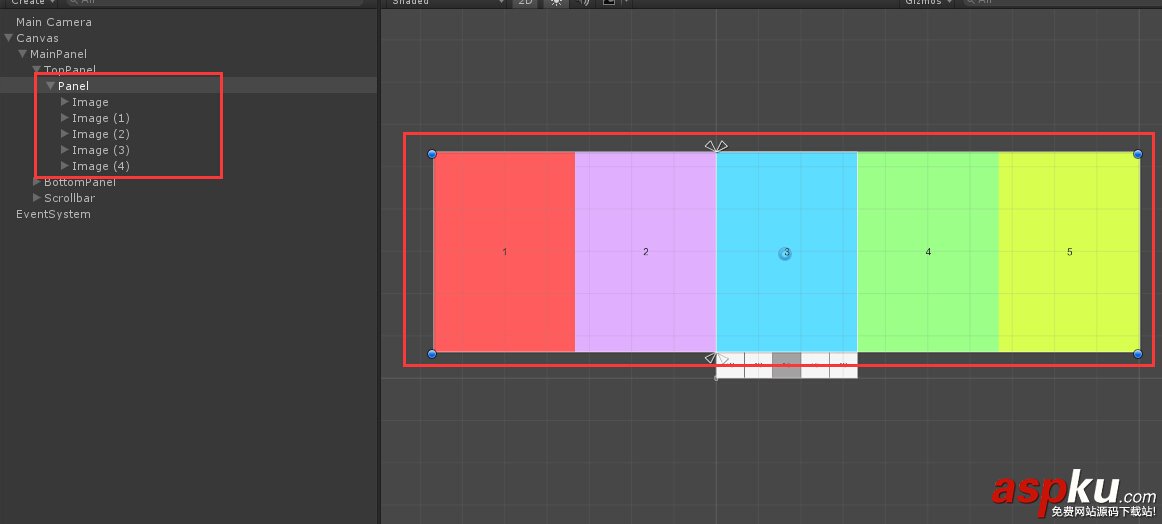
Task: Collapse the TopPanel node
Action: coord(37,70)
